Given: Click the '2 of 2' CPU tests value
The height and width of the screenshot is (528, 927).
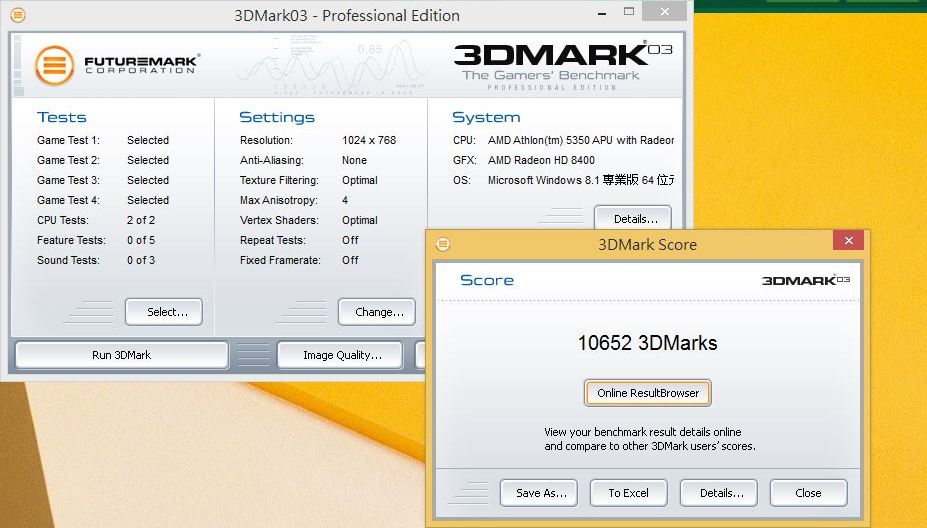Looking at the screenshot, I should click(x=141, y=221).
